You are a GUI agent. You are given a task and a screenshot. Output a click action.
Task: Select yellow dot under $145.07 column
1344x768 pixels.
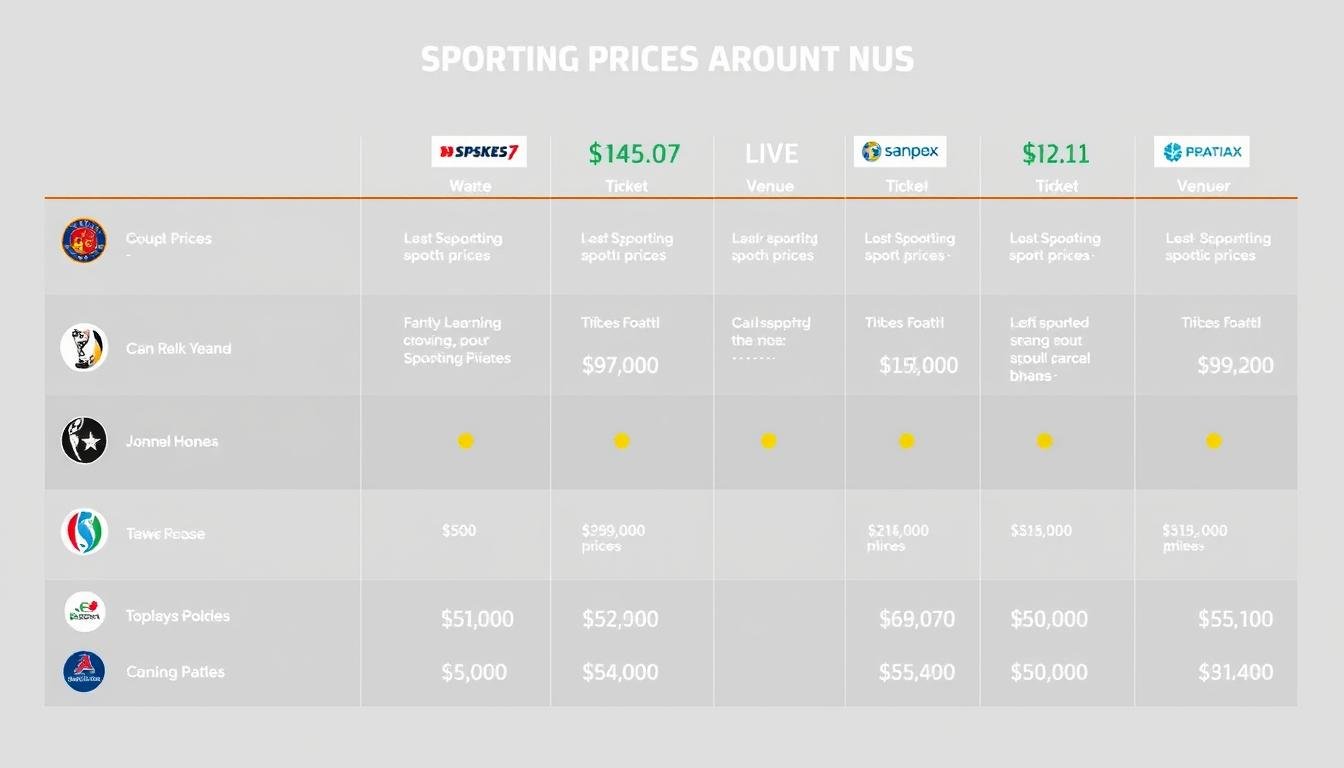click(621, 440)
